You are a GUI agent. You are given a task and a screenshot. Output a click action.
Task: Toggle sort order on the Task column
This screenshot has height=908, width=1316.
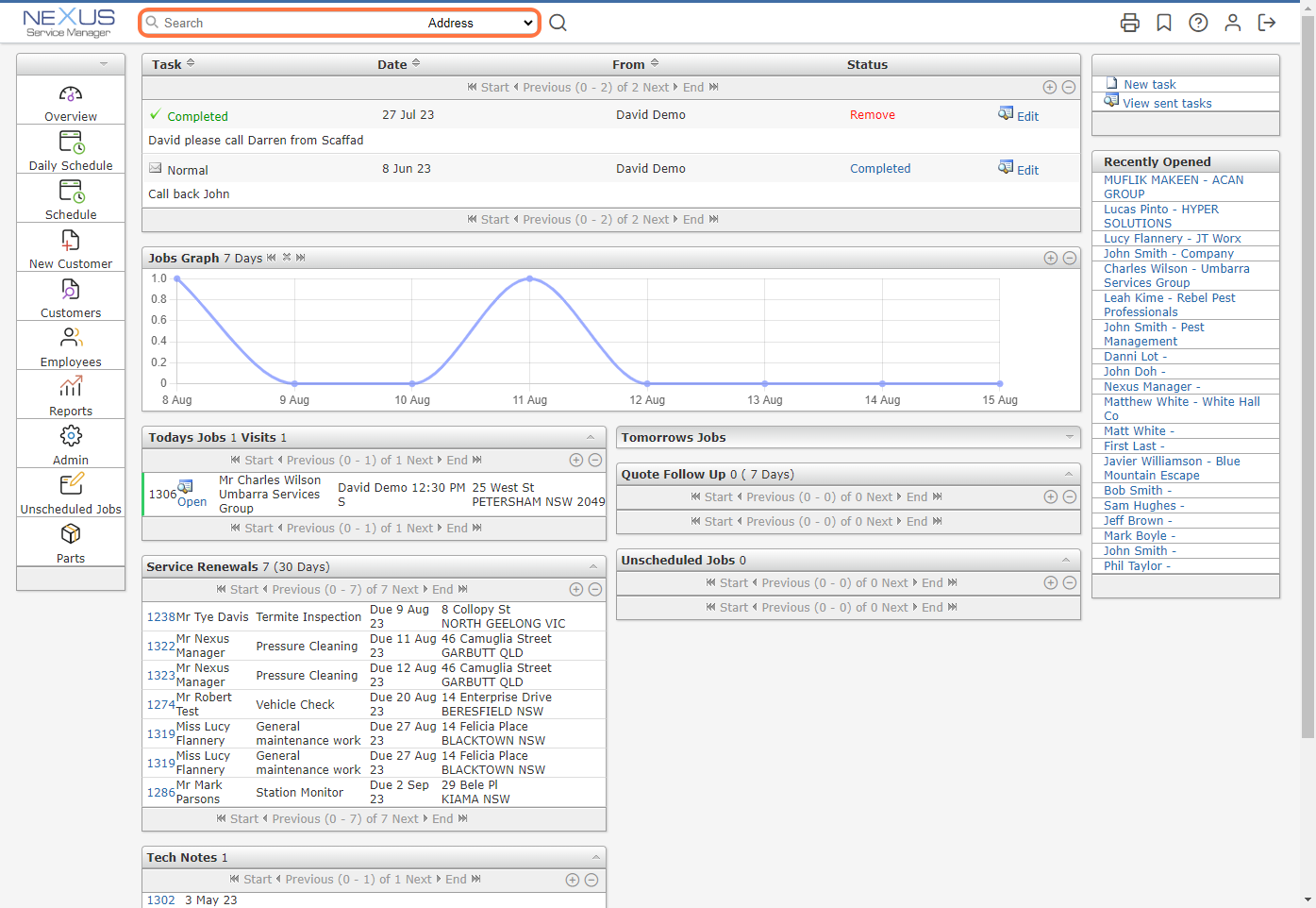tap(191, 64)
